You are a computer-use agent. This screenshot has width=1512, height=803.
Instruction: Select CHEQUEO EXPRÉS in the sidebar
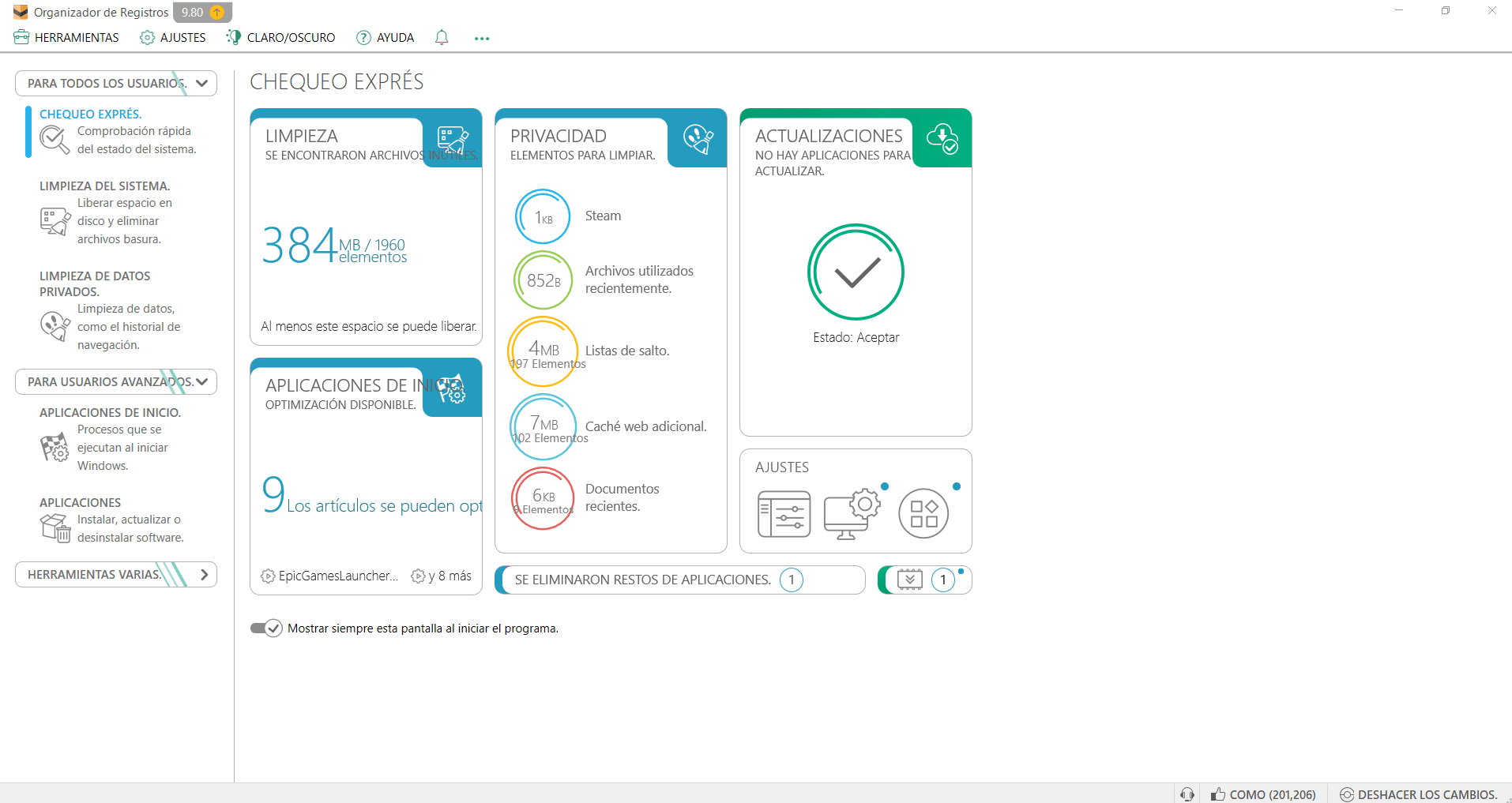(91, 114)
